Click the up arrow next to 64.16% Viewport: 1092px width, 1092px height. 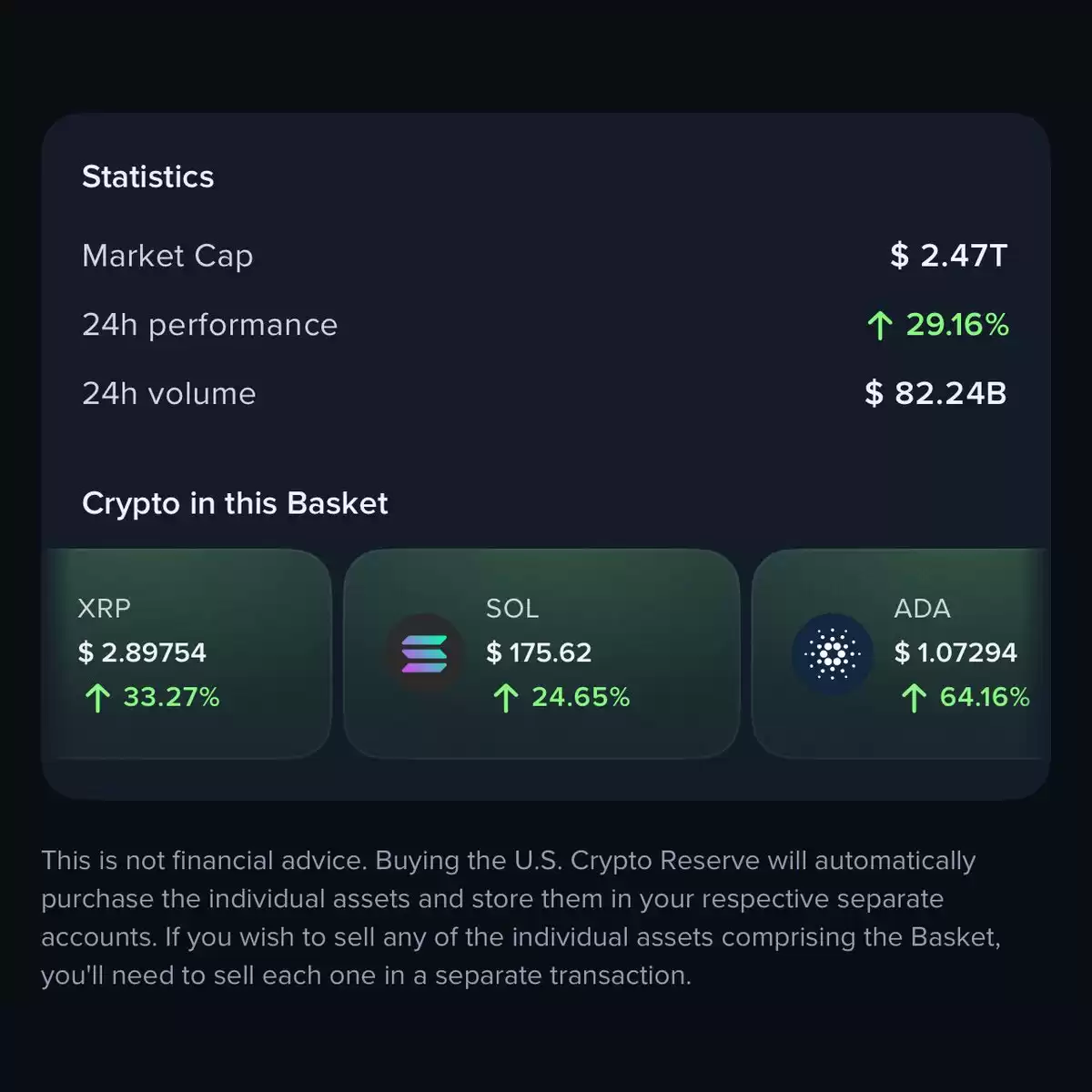(914, 698)
